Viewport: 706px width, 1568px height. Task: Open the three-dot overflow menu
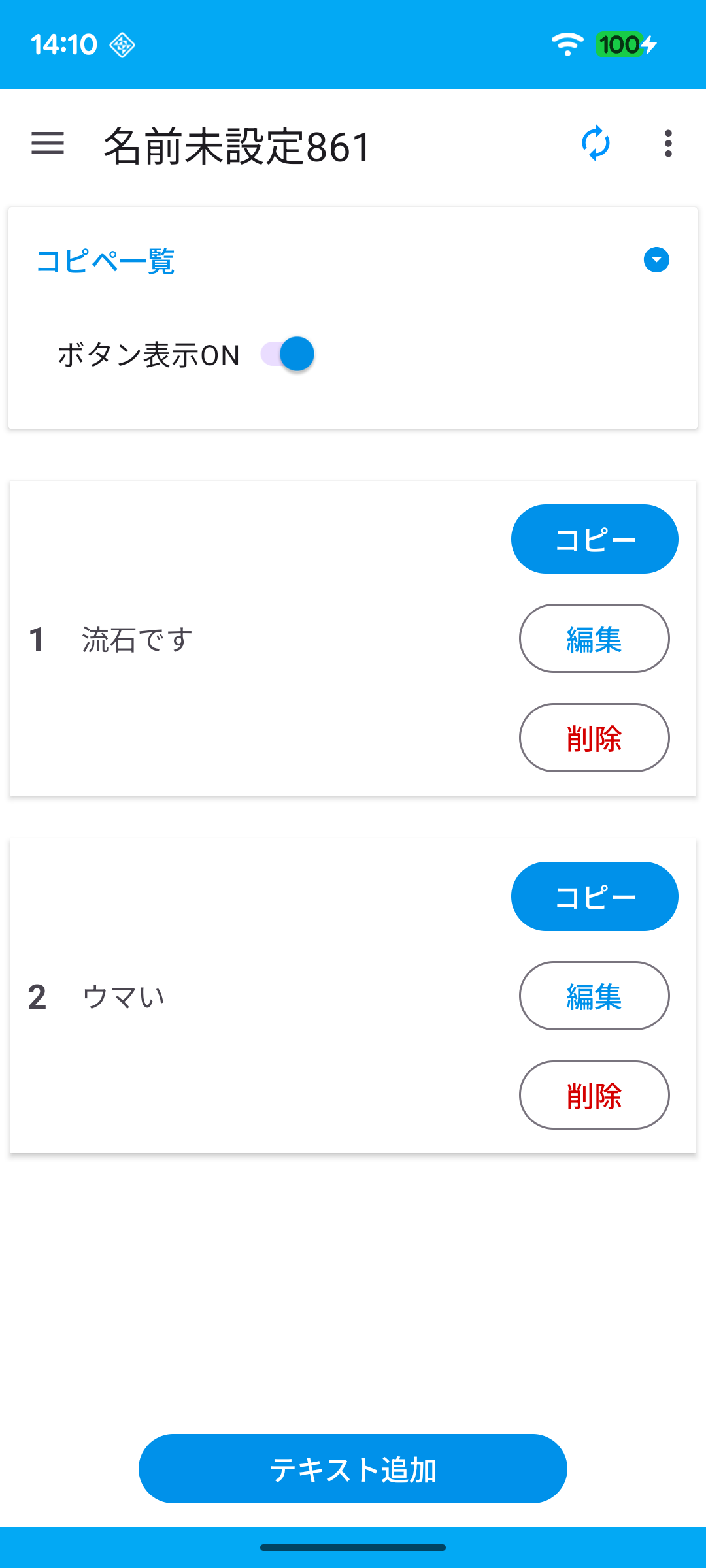pyautogui.click(x=667, y=144)
